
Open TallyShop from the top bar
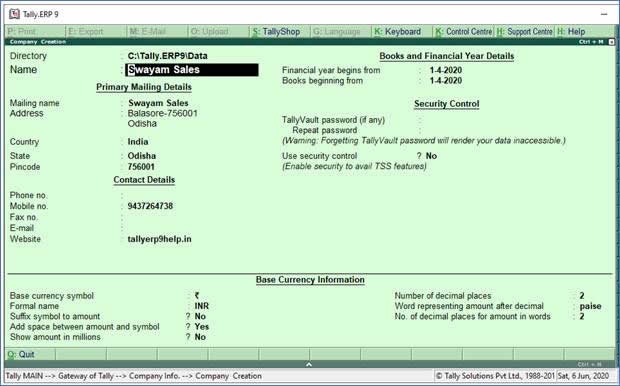280,31
